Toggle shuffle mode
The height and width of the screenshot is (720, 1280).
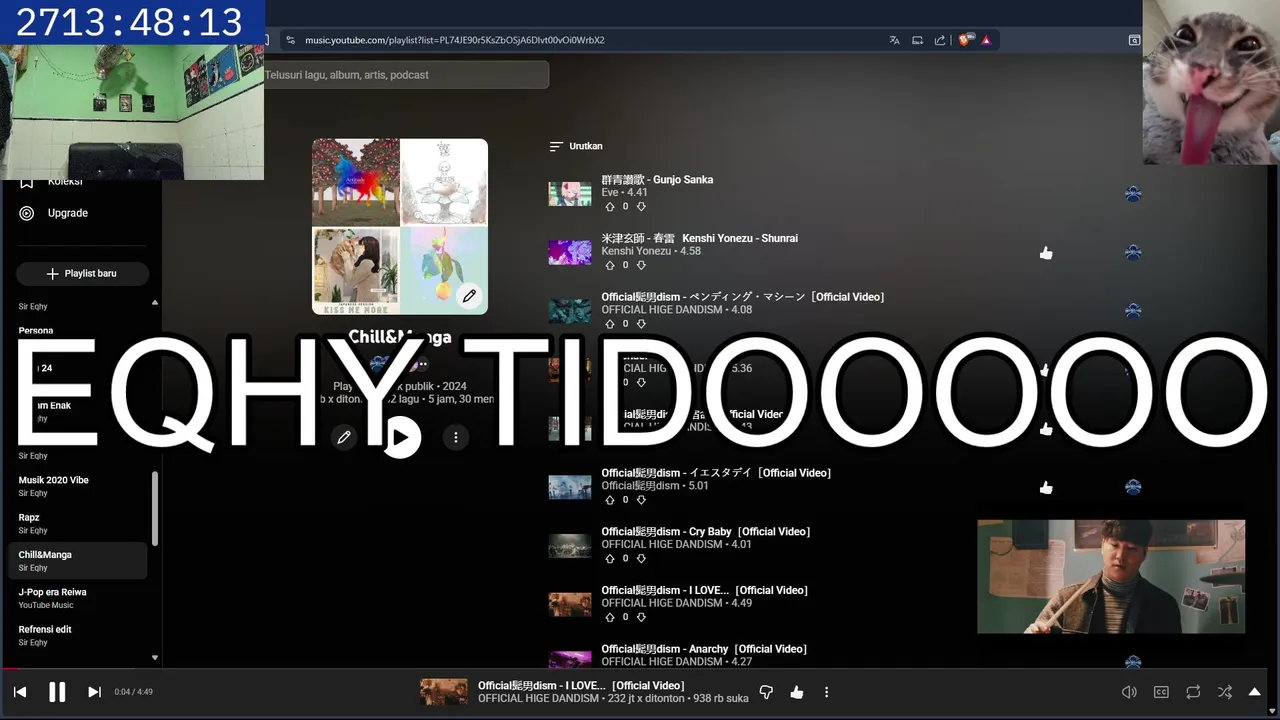(x=1225, y=692)
